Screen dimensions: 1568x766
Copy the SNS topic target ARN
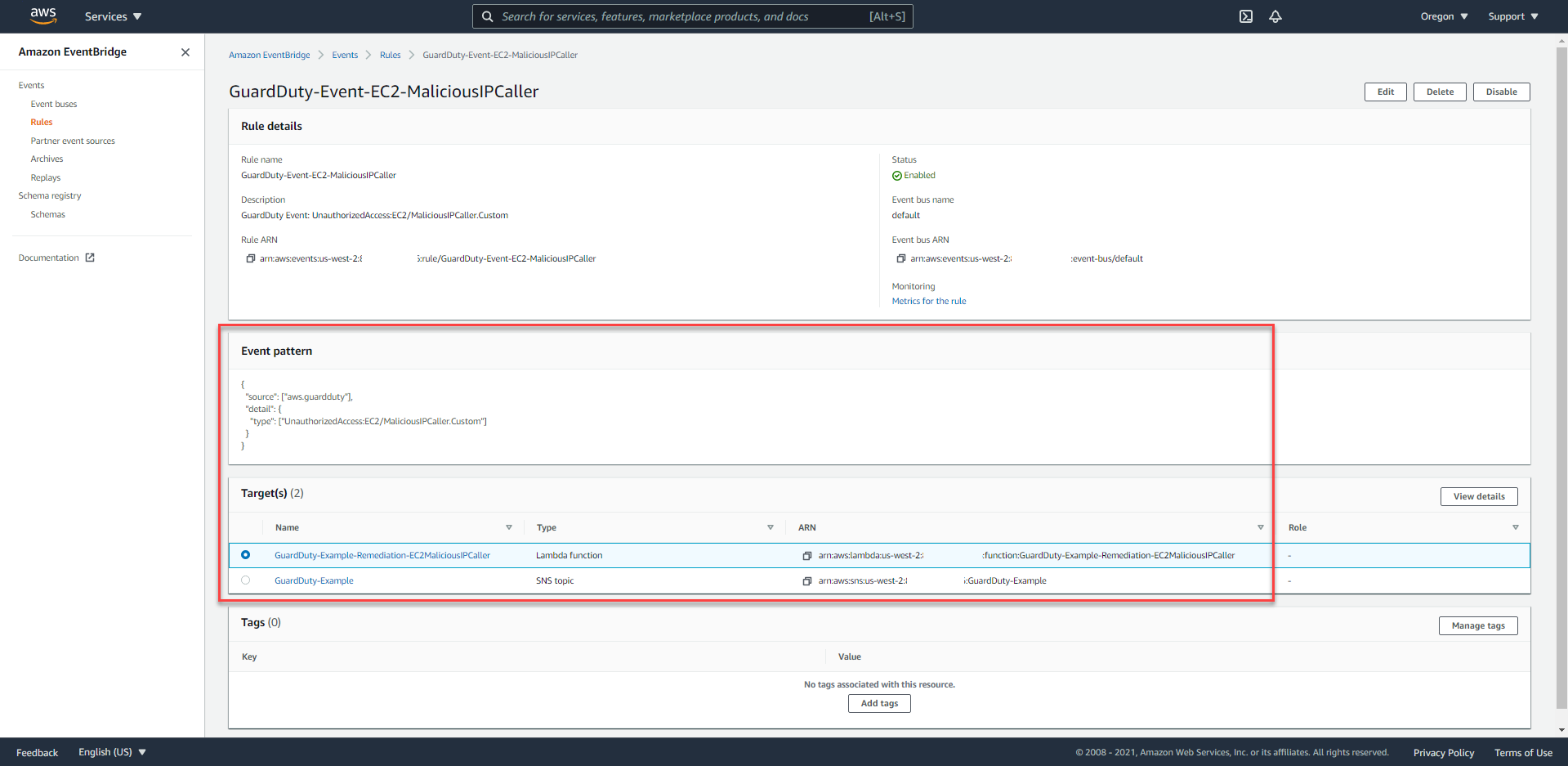pyautogui.click(x=807, y=581)
